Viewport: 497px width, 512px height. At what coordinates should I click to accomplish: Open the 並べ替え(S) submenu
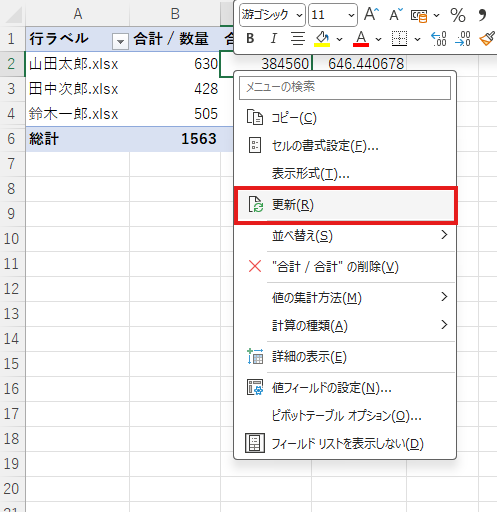pos(345,236)
